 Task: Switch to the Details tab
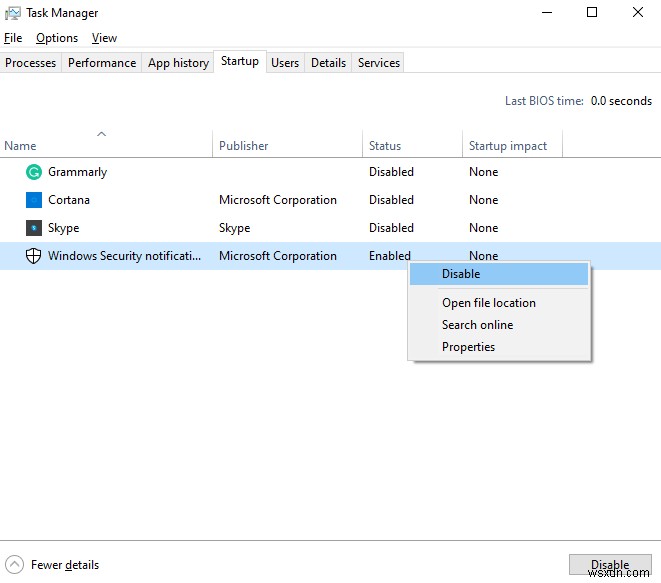coord(328,63)
